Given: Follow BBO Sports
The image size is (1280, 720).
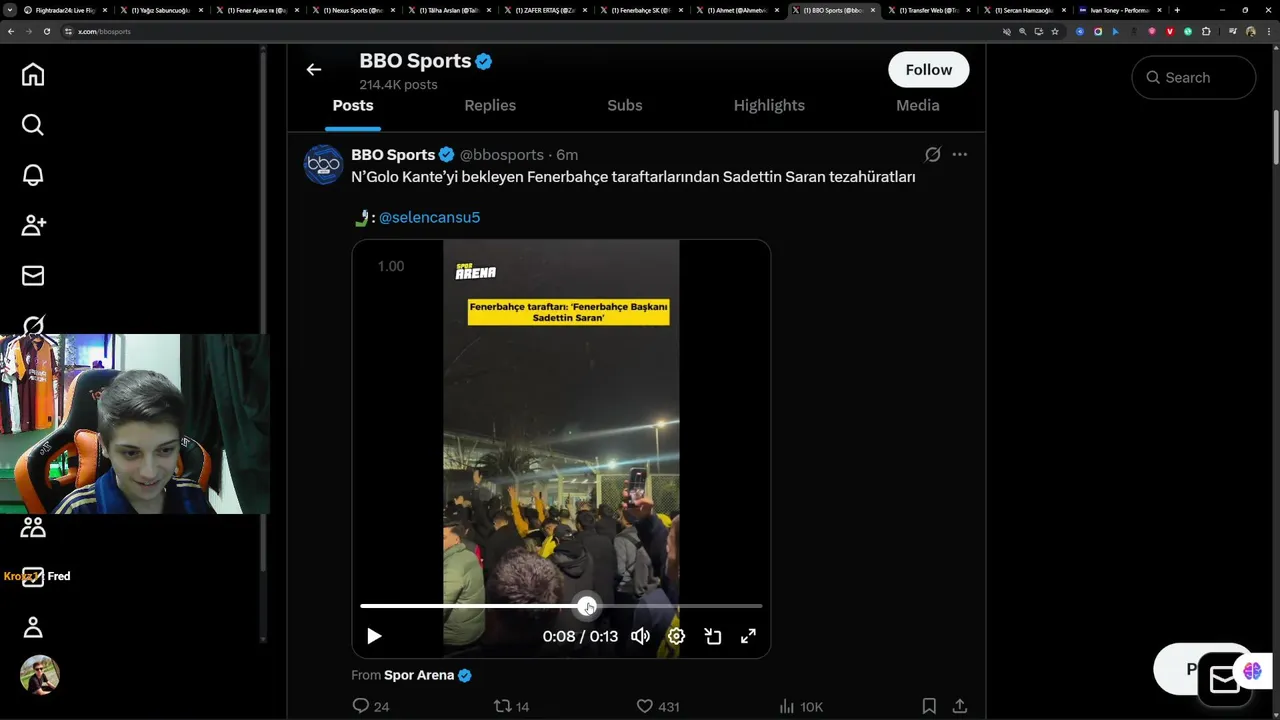Looking at the screenshot, I should click(928, 70).
